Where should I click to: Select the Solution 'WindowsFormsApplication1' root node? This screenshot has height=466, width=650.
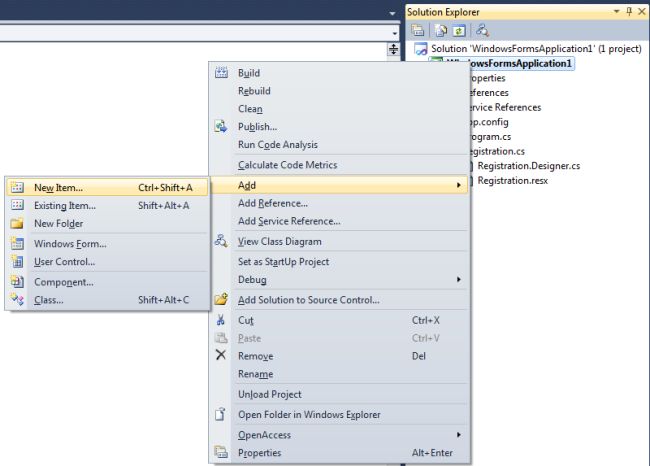[536, 49]
